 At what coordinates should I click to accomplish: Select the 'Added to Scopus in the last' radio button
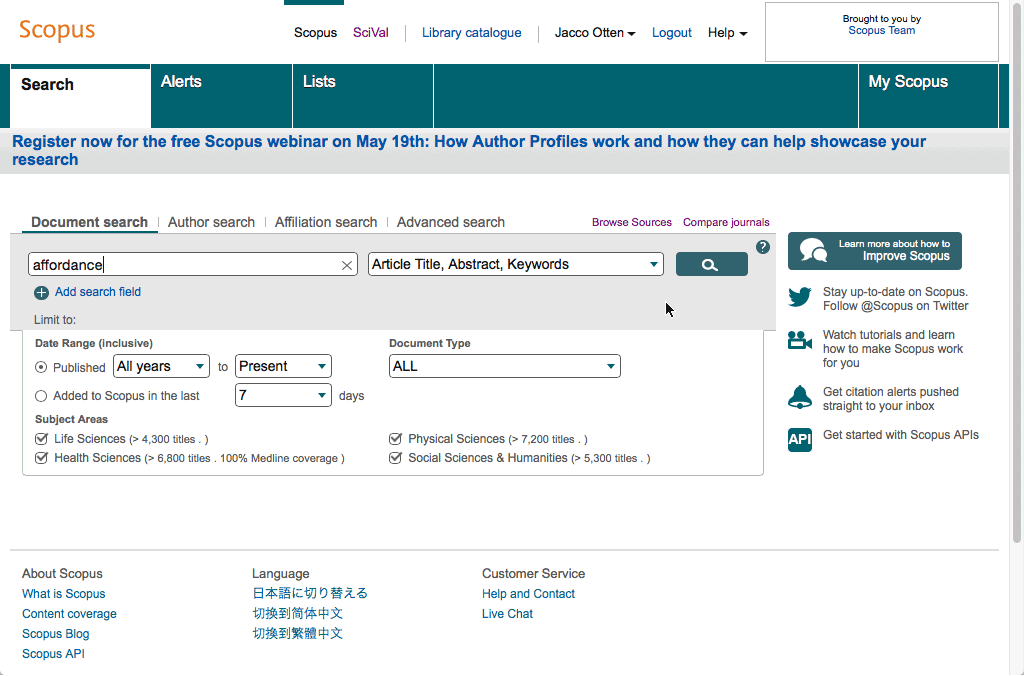click(41, 396)
